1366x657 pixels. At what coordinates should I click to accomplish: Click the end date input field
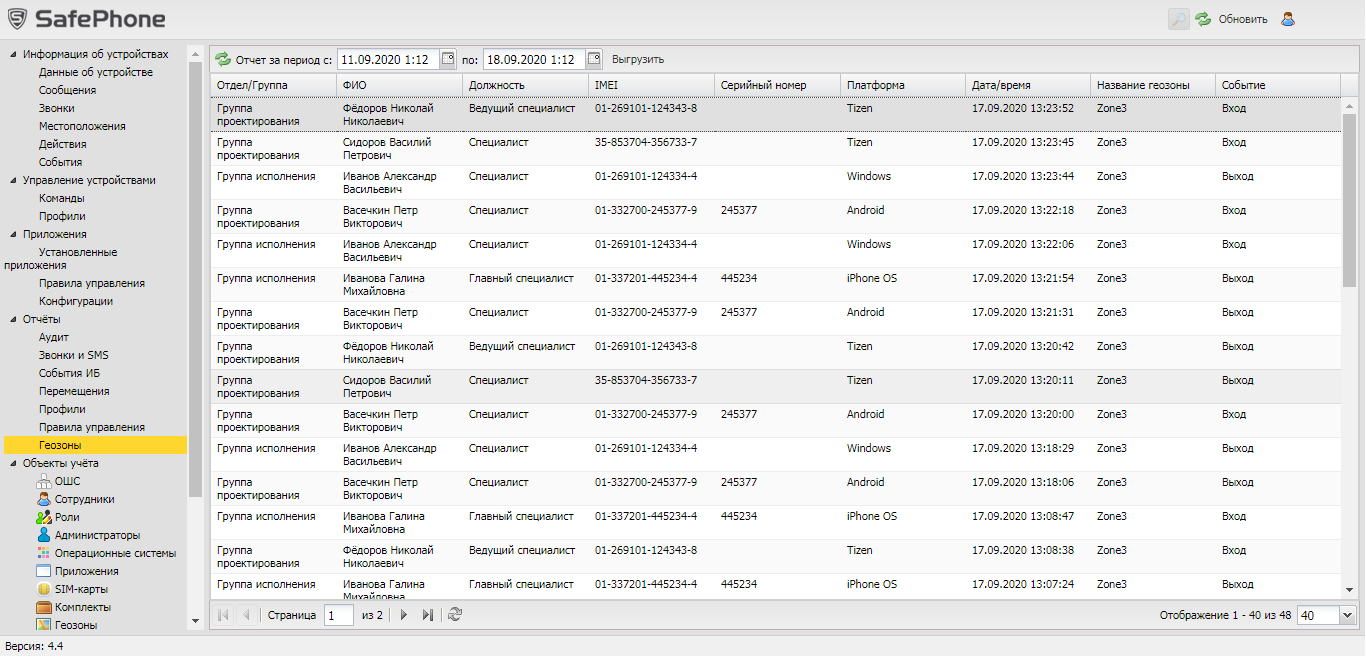coord(534,59)
